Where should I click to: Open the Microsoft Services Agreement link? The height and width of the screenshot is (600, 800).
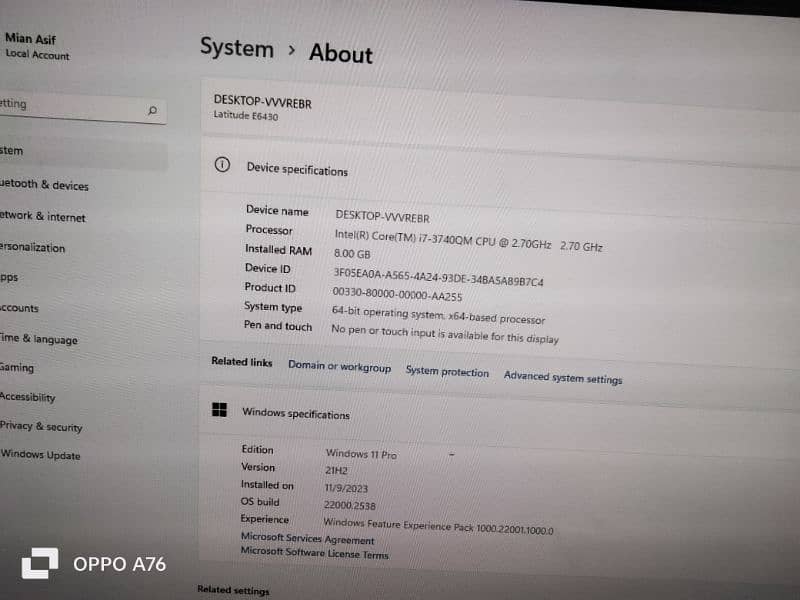(307, 539)
